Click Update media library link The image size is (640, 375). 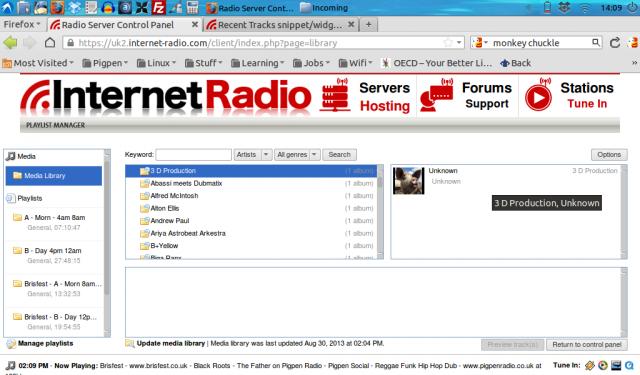(171, 344)
